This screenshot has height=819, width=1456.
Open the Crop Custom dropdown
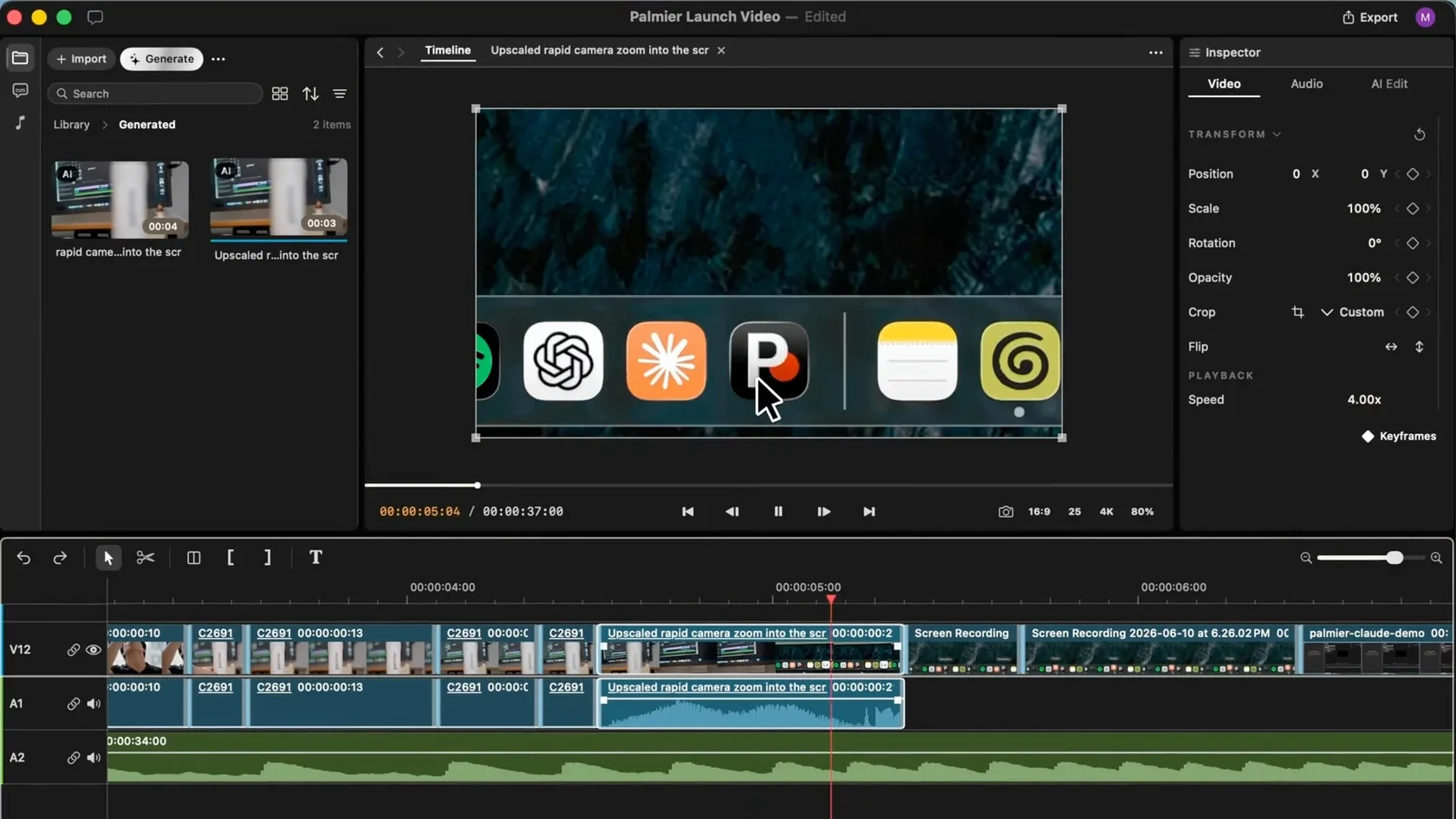click(1352, 312)
